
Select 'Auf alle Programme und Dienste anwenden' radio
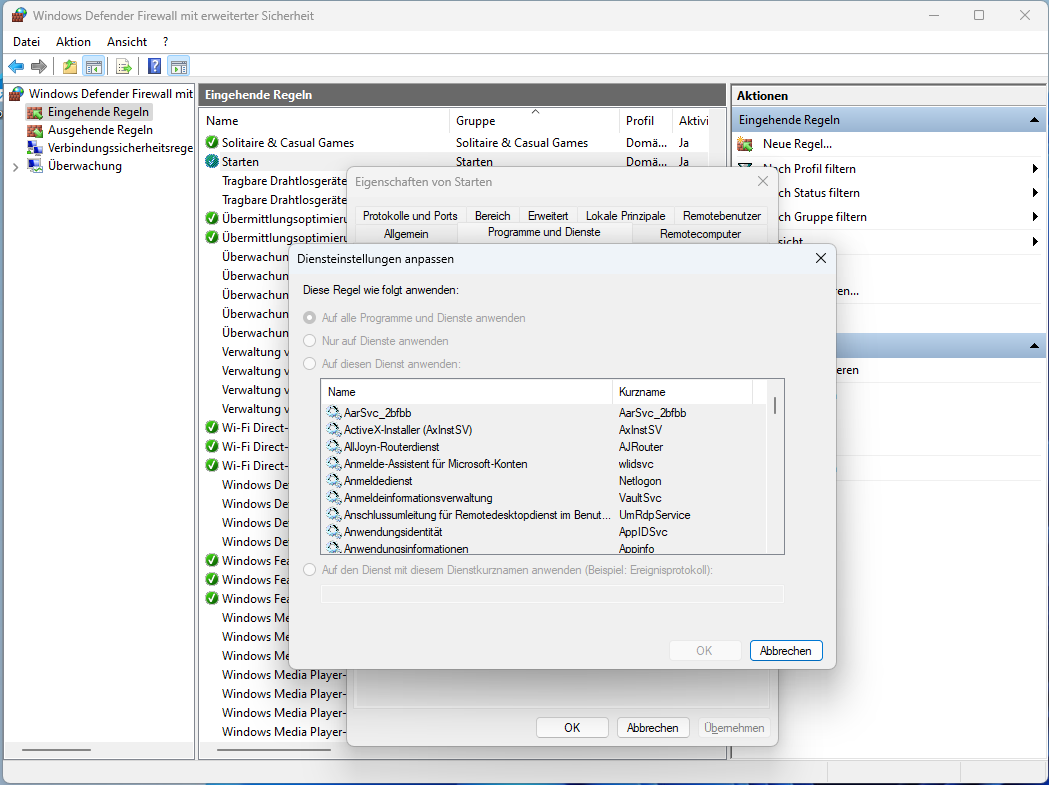coord(310,318)
